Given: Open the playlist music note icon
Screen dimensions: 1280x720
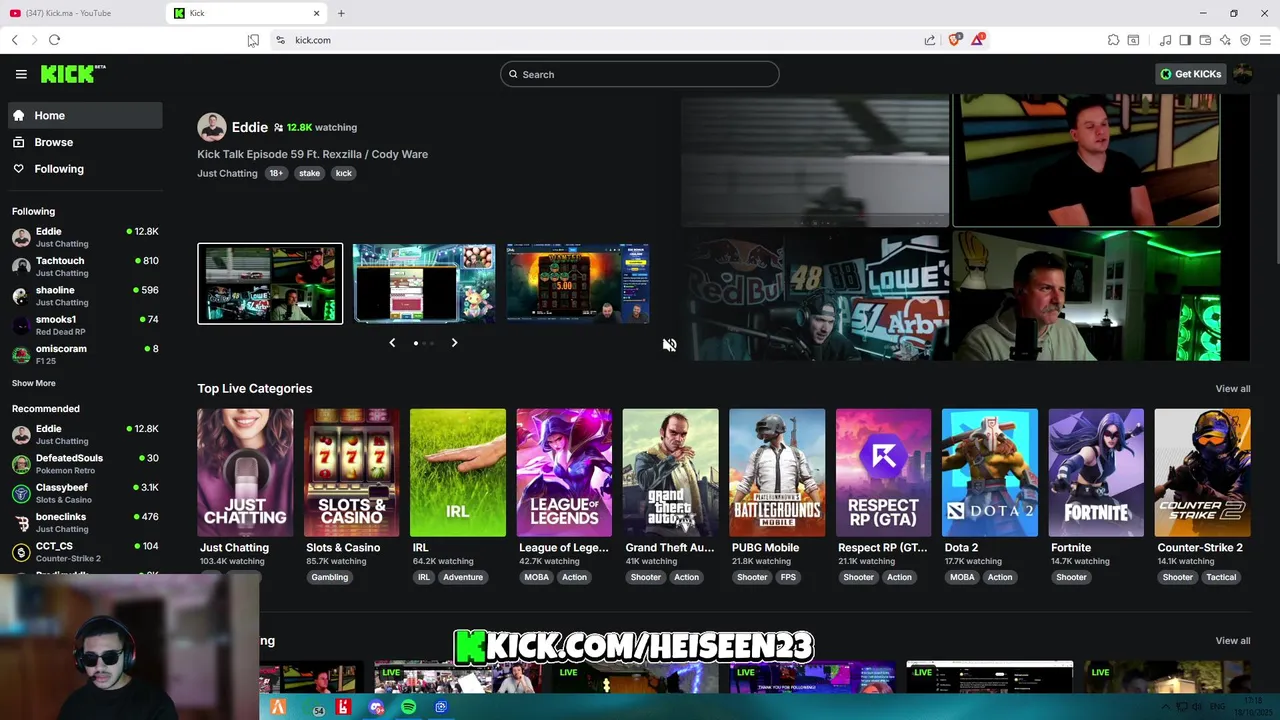Looking at the screenshot, I should pyautogui.click(x=1165, y=40).
